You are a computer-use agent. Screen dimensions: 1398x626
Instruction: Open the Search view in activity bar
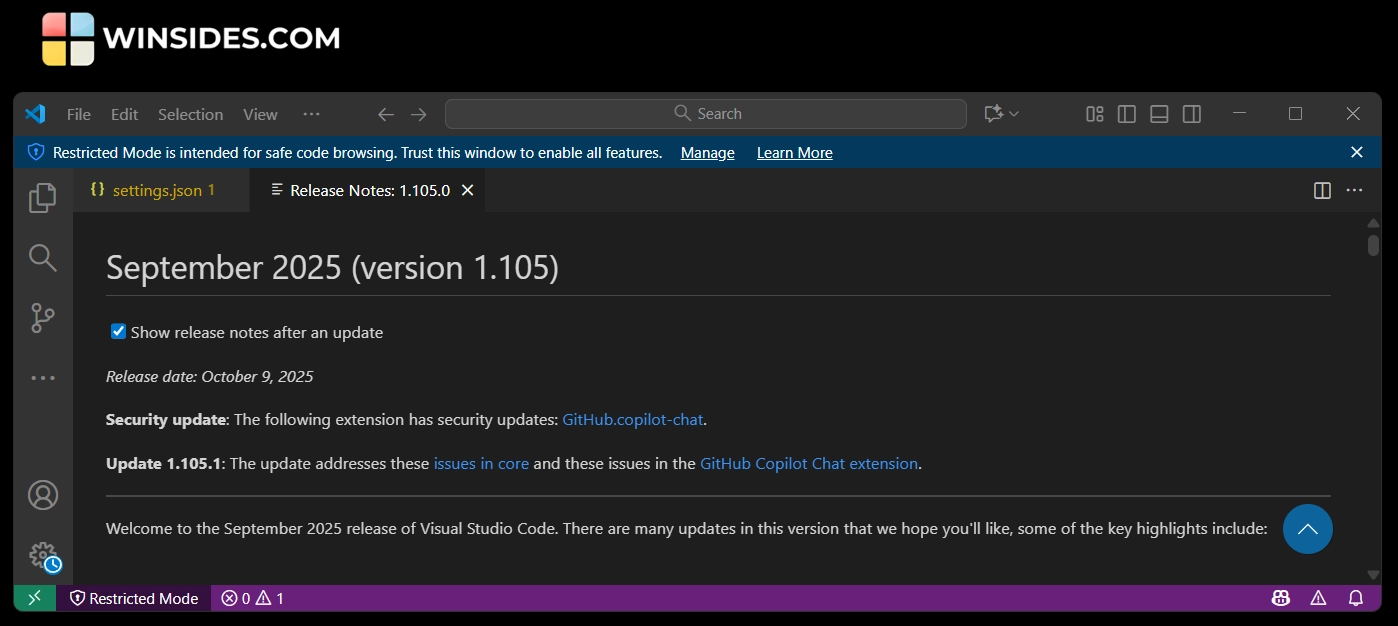pyautogui.click(x=42, y=258)
